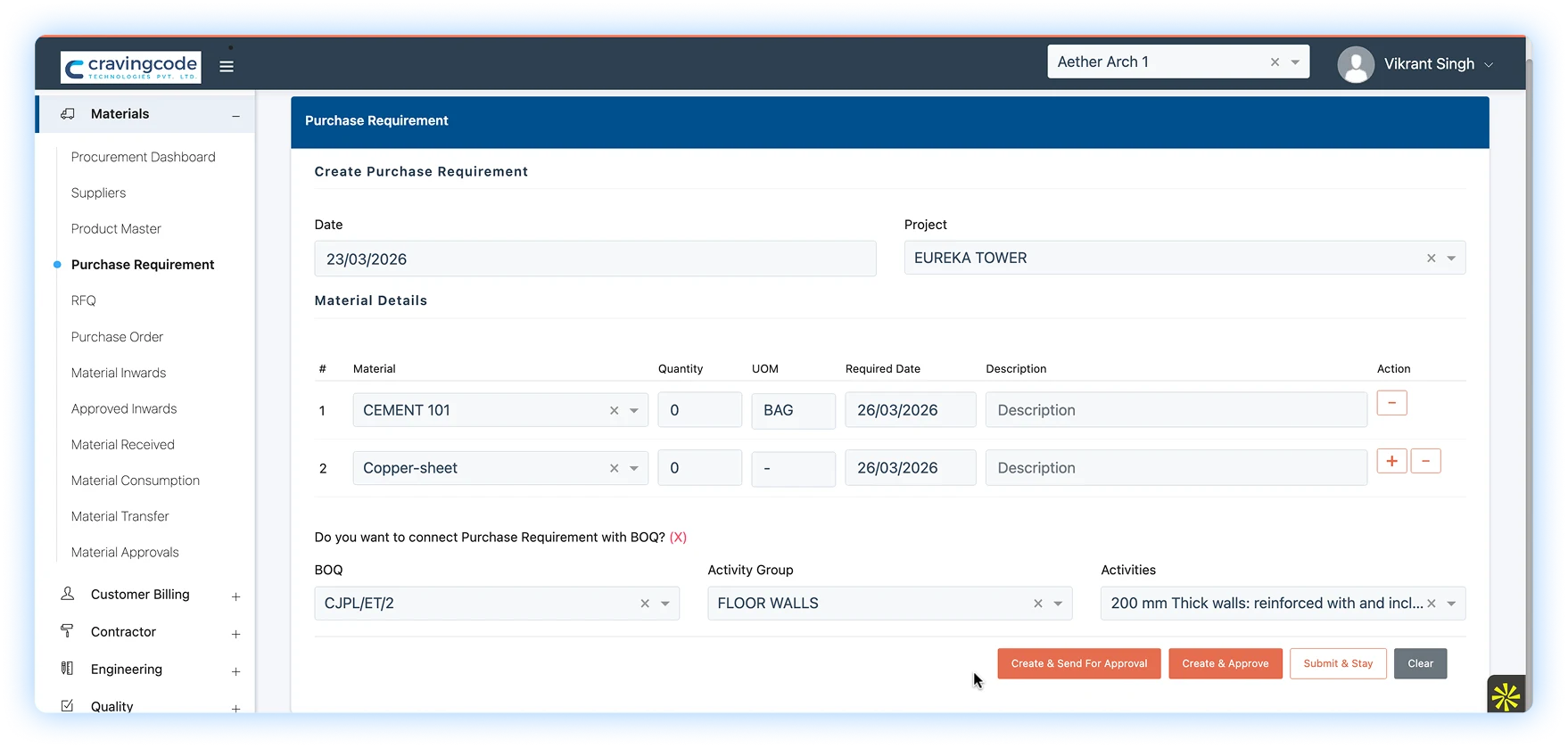This screenshot has width=1568, height=748.
Task: Open the Copper-sheet material dropdown arrow
Action: coord(633,468)
